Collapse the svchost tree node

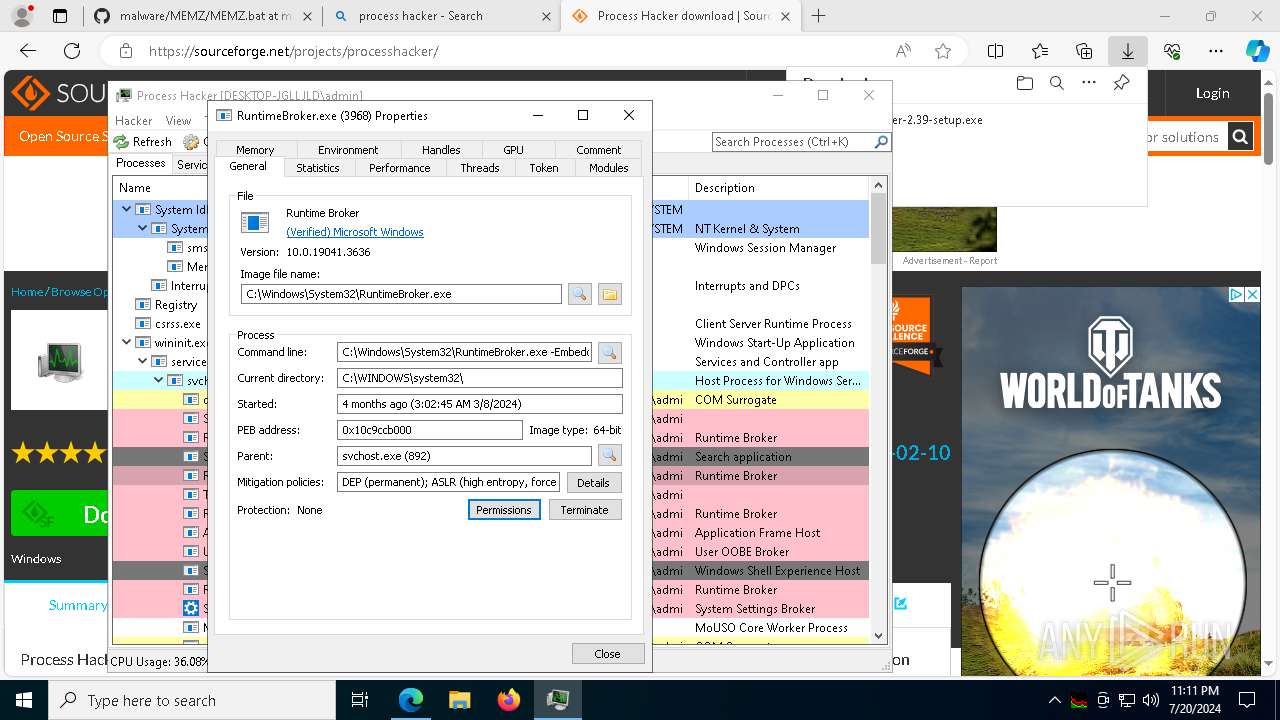click(x=158, y=381)
